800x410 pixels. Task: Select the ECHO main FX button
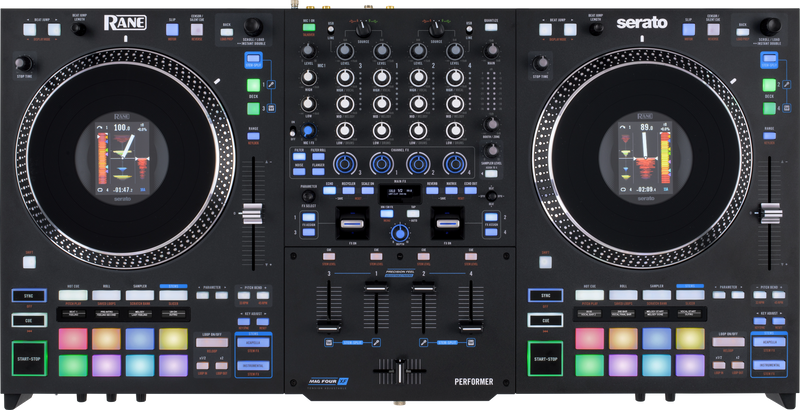pos(330,190)
